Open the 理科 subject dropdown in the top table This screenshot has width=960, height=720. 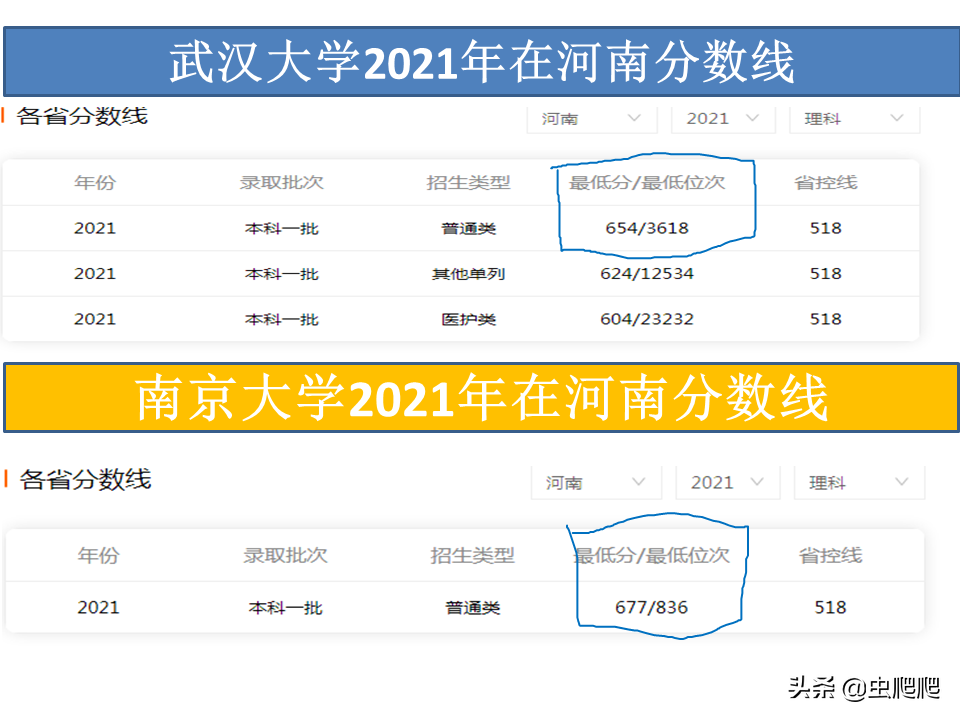point(853,118)
